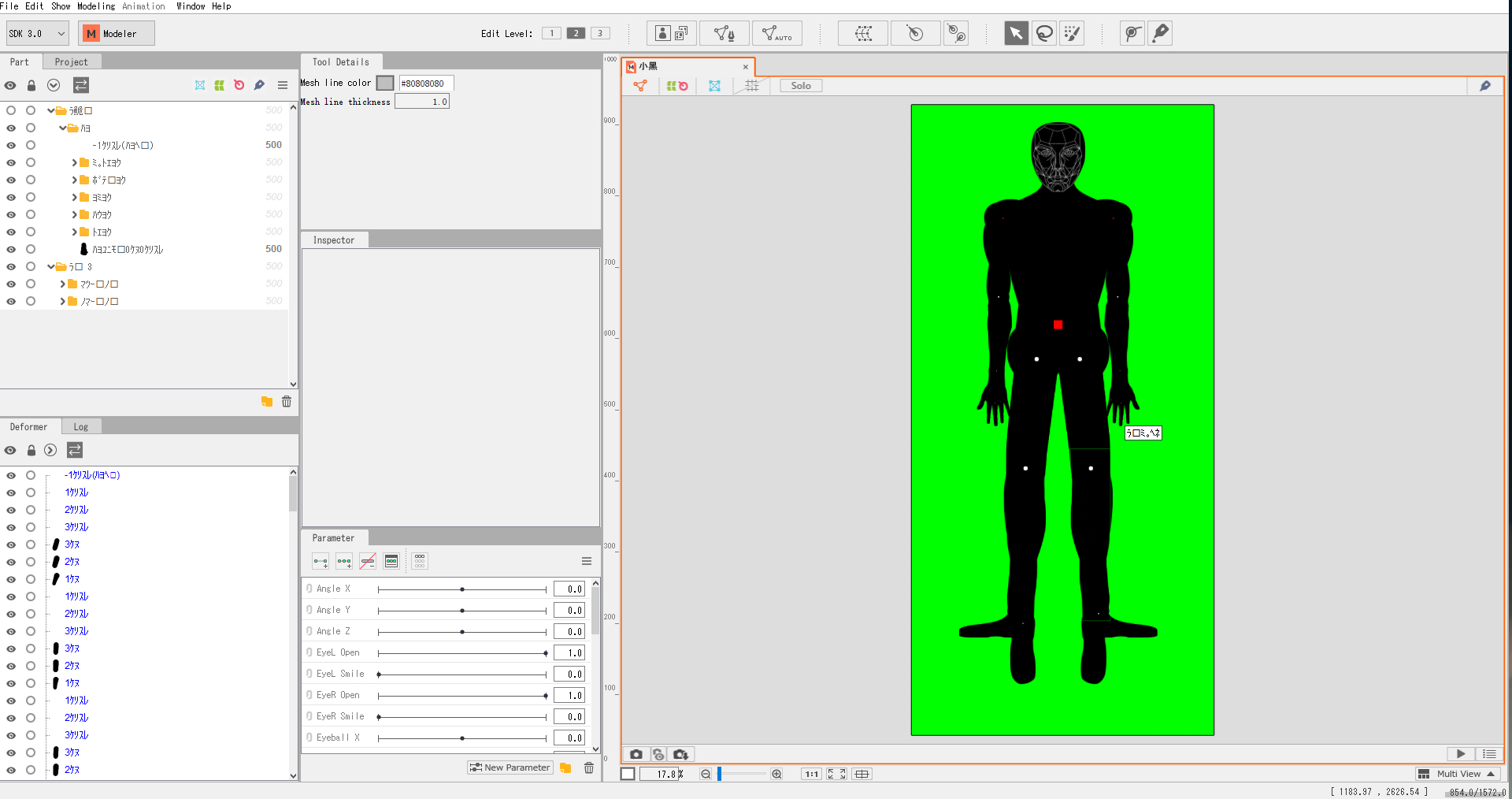Hide the first part row in tree

11,110
